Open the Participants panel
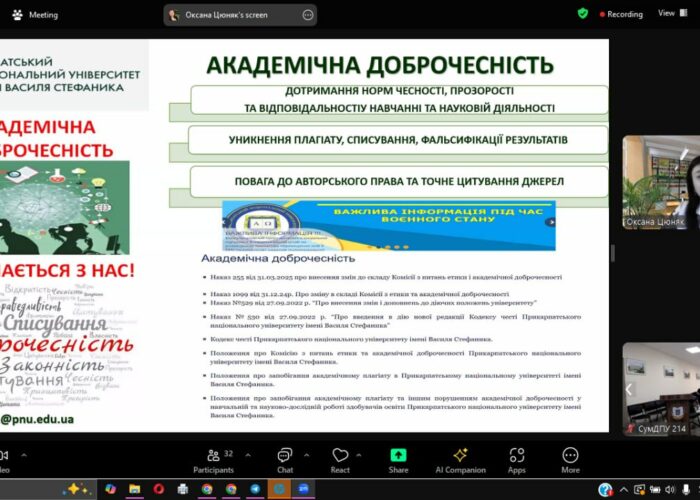 [x=213, y=459]
